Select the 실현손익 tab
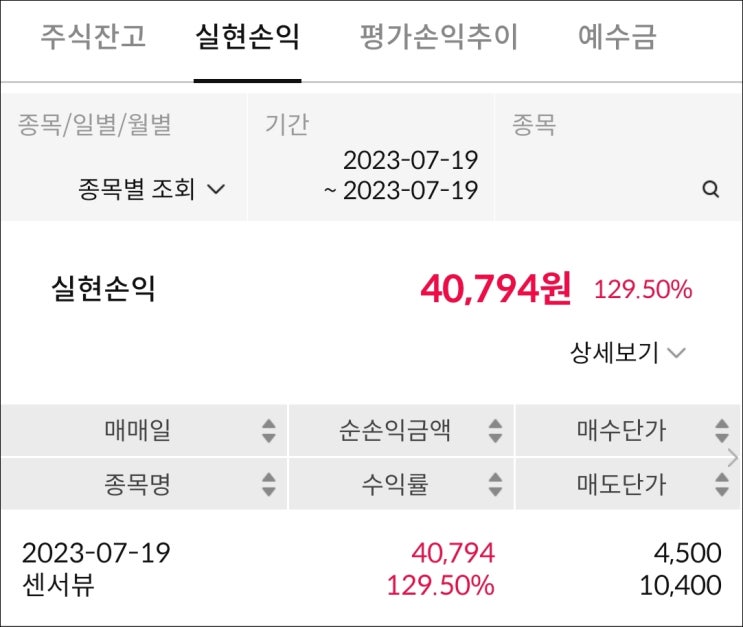The width and height of the screenshot is (743, 627). coord(247,37)
